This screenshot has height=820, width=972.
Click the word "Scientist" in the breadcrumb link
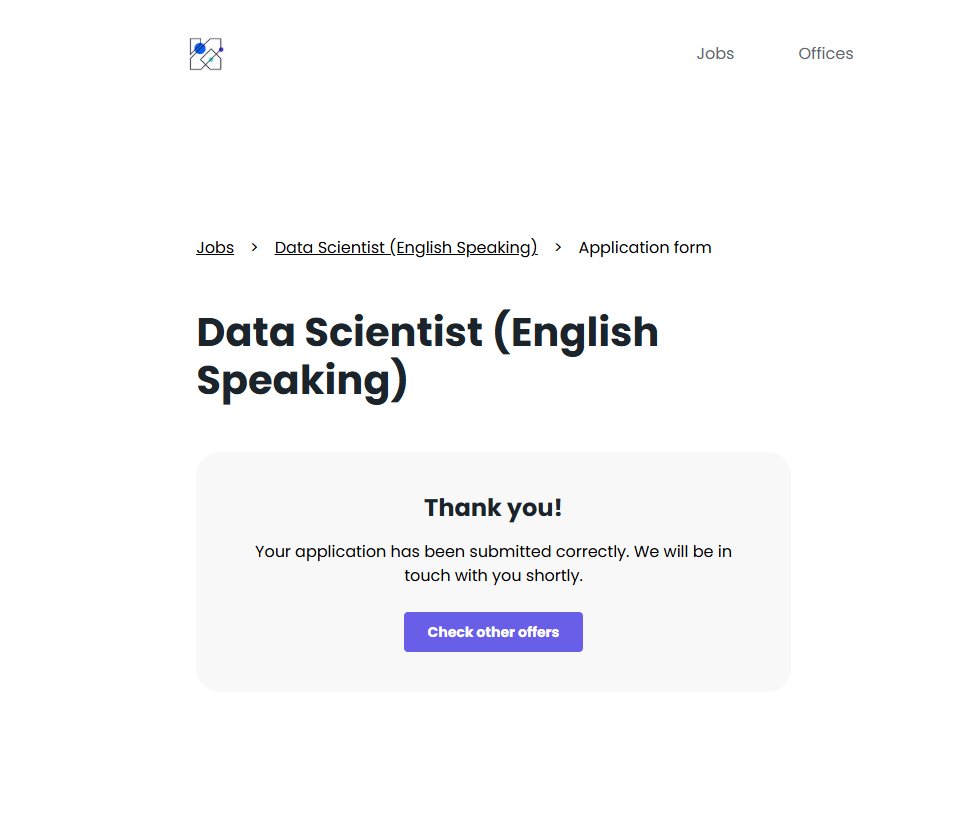(x=351, y=248)
